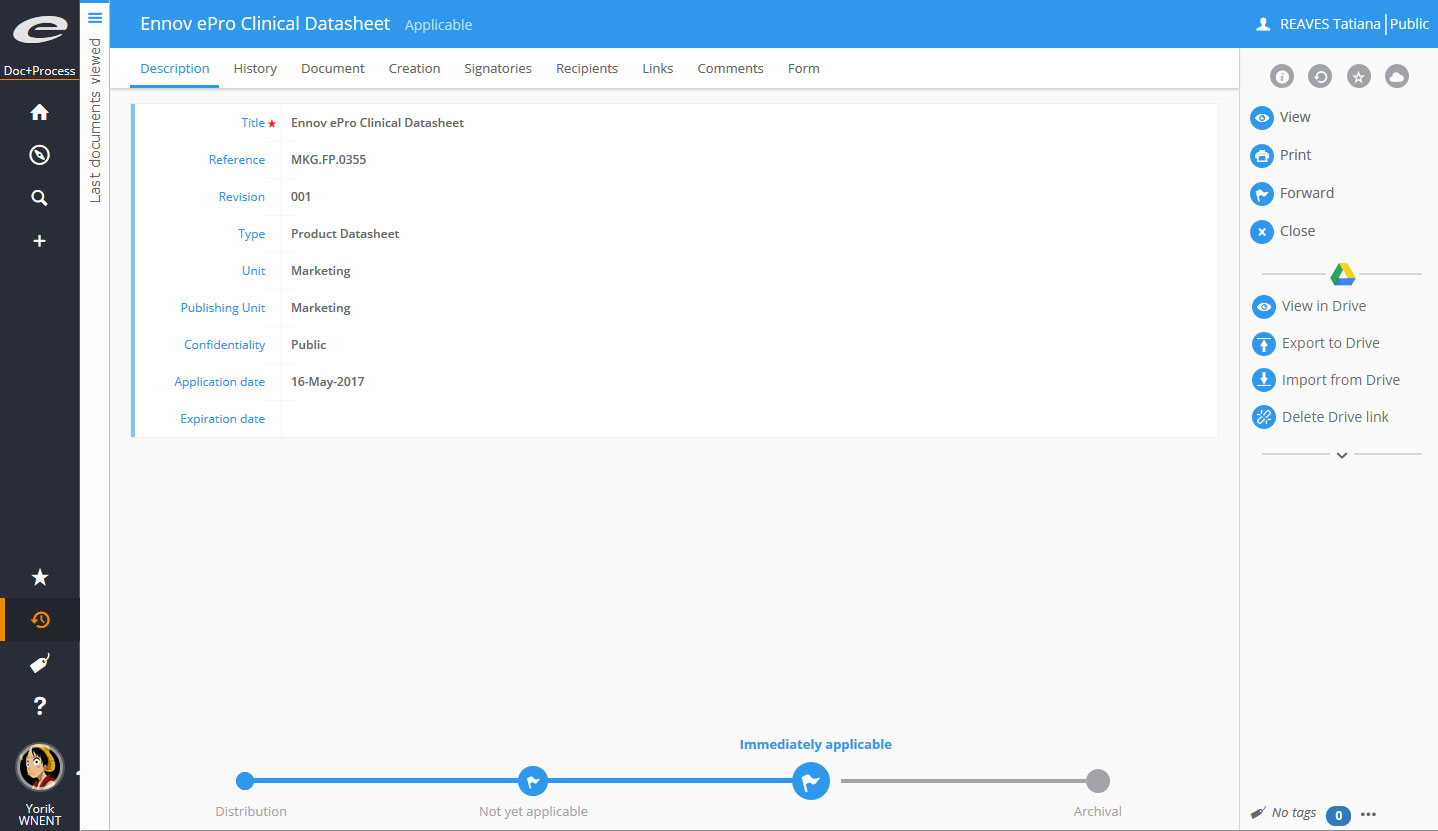The height and width of the screenshot is (831, 1438).
Task: Click the cloud circle icon
Action: [x=1397, y=76]
